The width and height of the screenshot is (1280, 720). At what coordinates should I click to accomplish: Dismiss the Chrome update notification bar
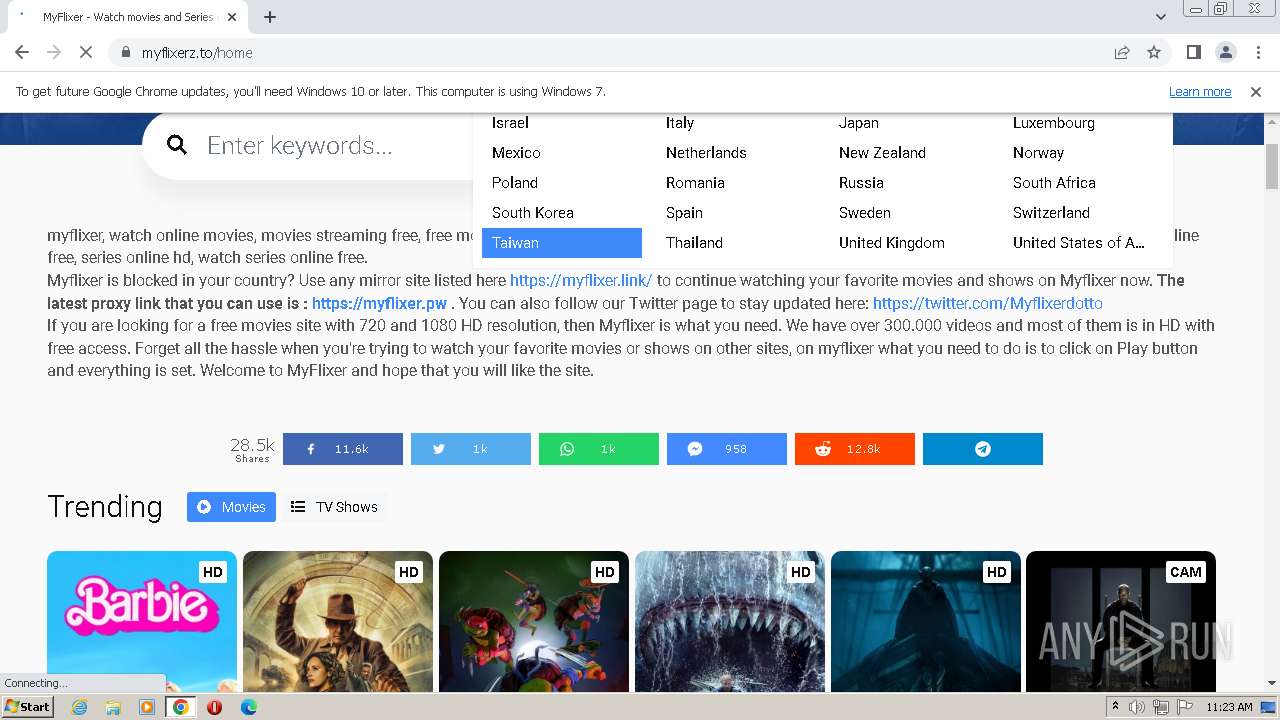(x=1256, y=91)
